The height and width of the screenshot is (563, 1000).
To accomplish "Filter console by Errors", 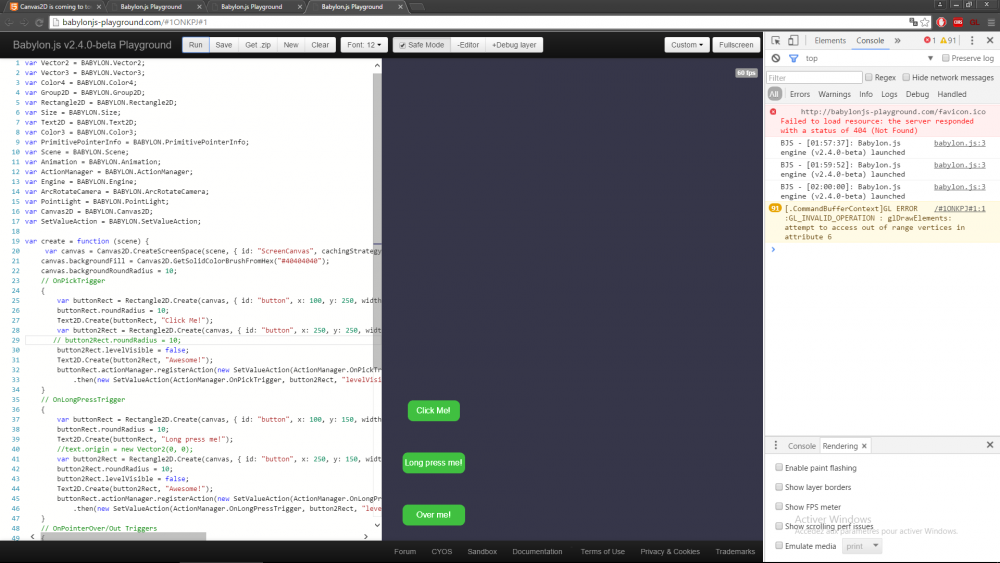I will click(x=799, y=94).
